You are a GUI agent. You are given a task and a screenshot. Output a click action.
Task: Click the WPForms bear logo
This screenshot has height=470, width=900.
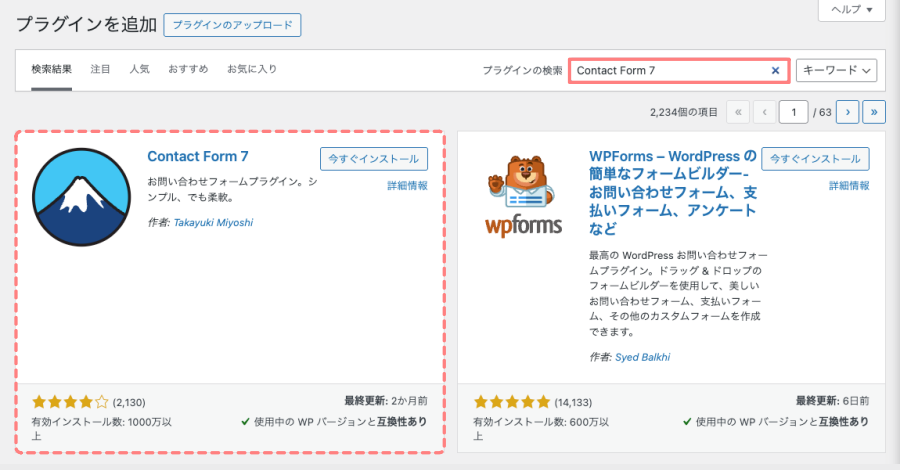[523, 197]
